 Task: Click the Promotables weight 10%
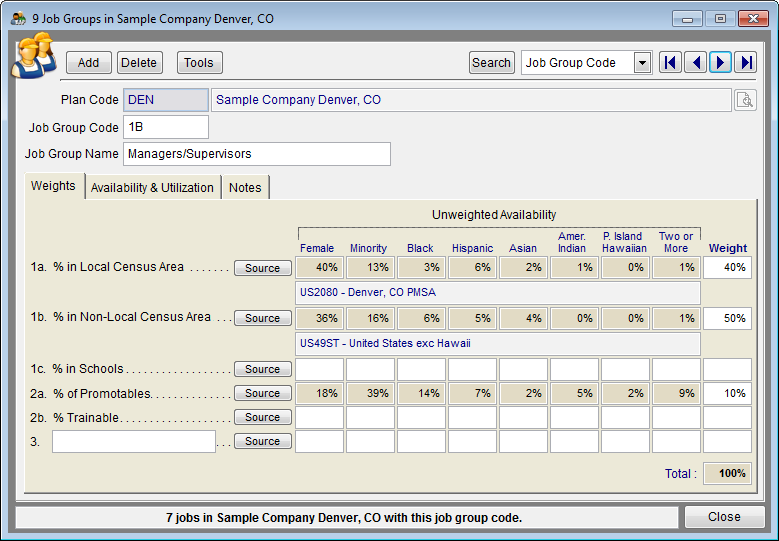[x=727, y=393]
